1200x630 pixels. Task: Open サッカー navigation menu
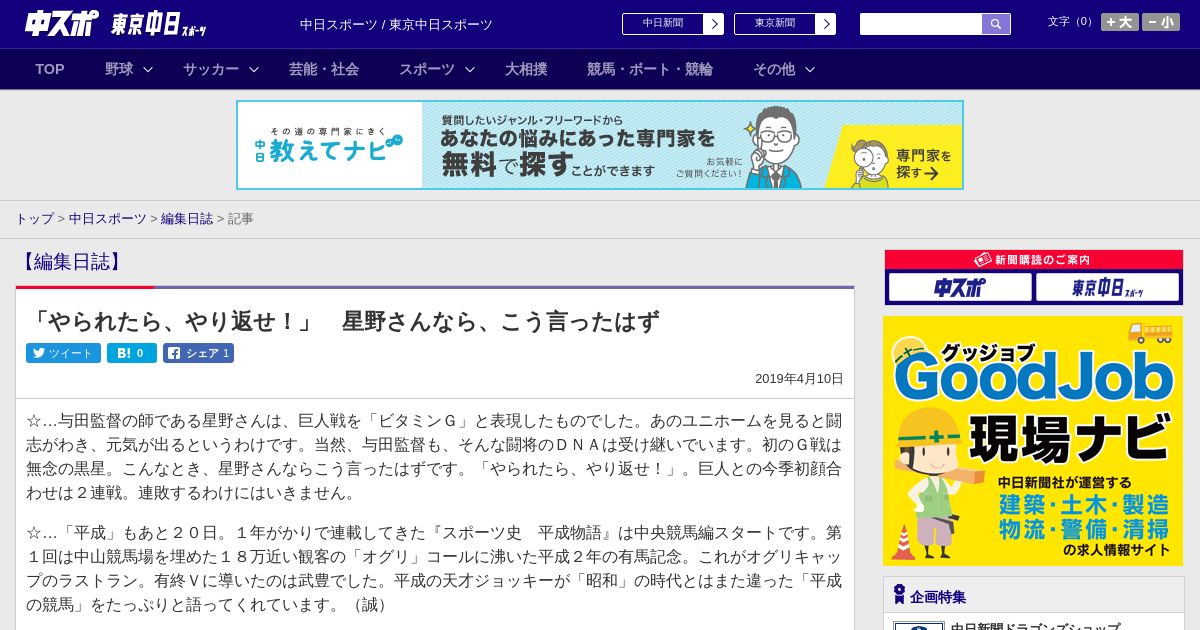click(211, 69)
